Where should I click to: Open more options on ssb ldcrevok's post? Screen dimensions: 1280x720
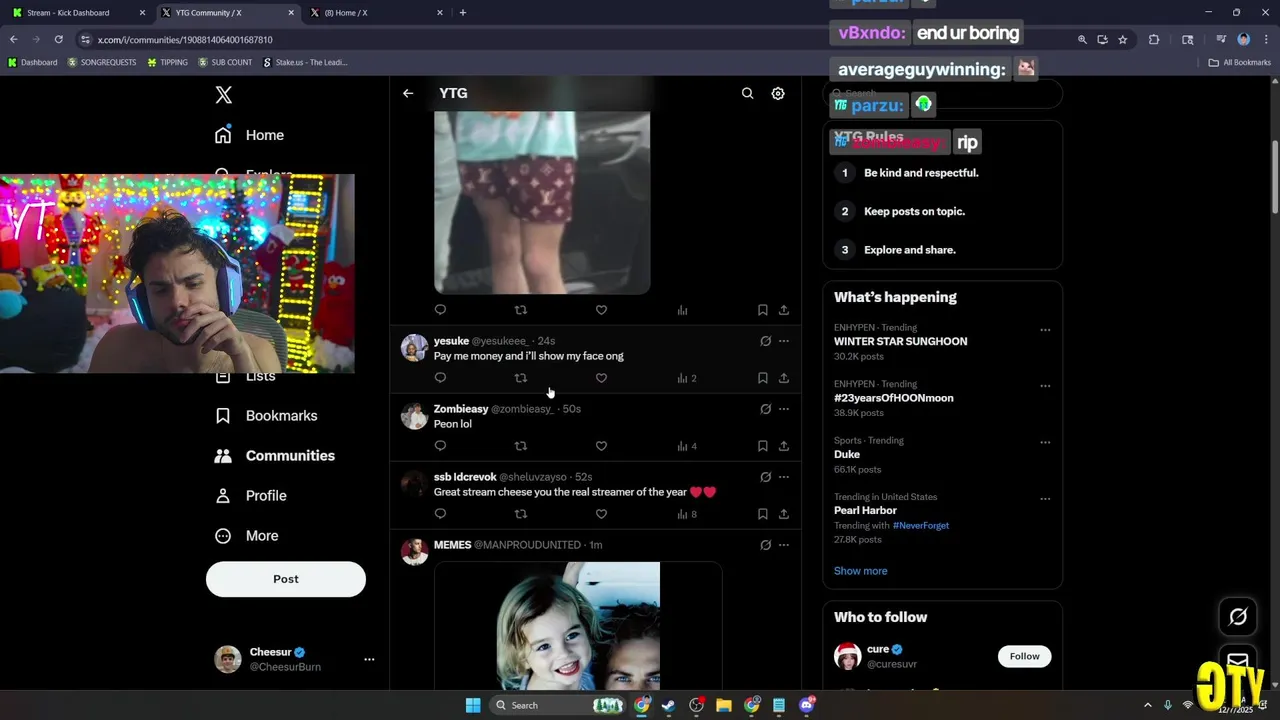pyautogui.click(x=784, y=477)
